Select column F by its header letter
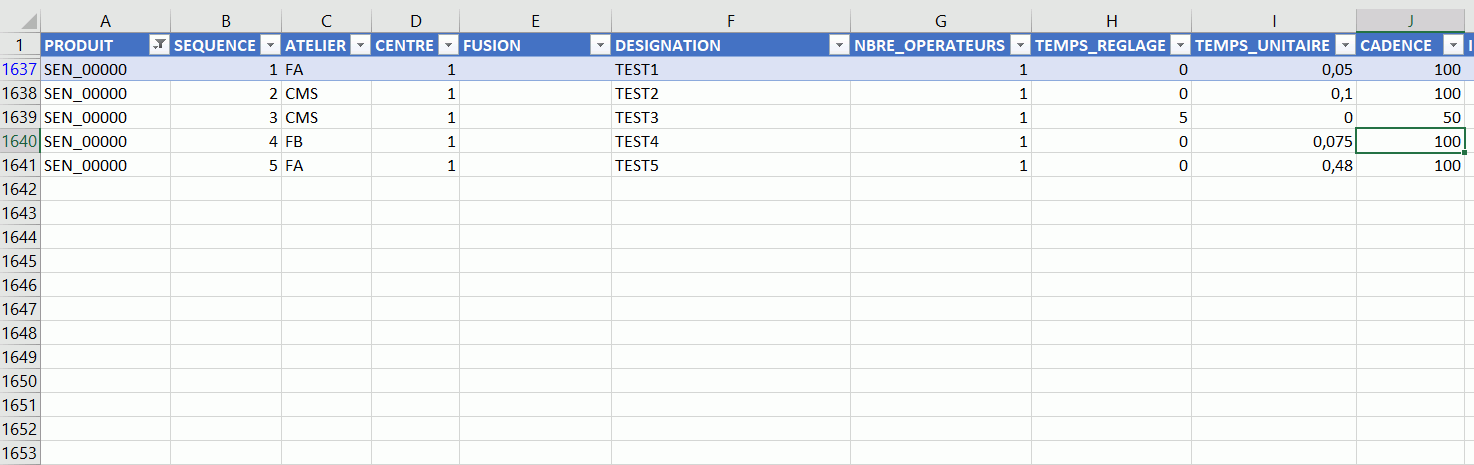This screenshot has height=465, width=1474. 731,20
